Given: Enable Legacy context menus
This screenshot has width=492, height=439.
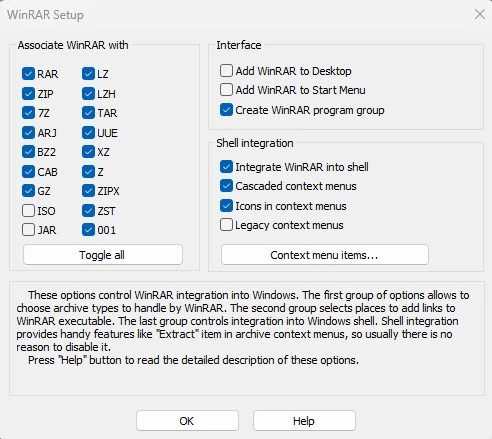Looking at the screenshot, I should pos(226,225).
